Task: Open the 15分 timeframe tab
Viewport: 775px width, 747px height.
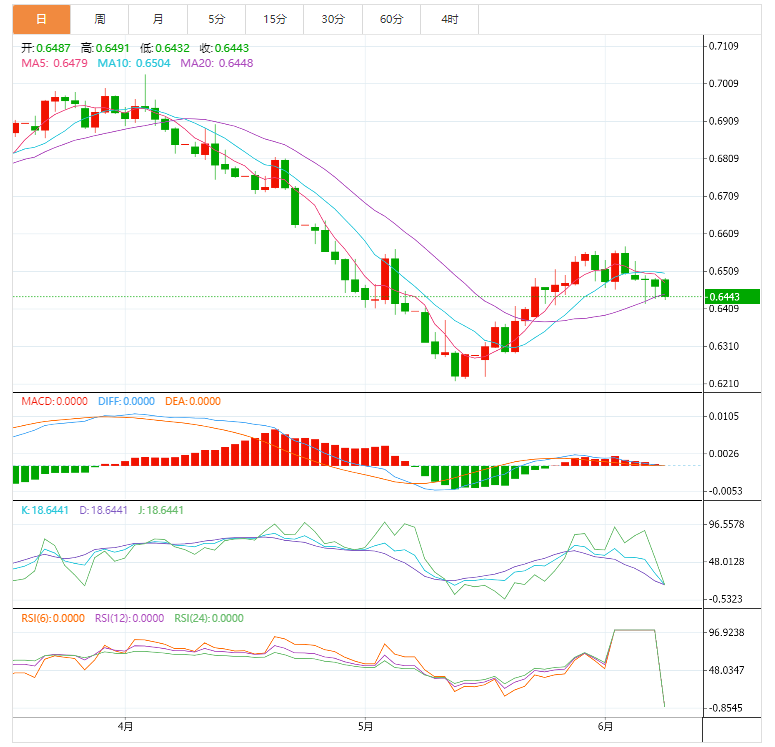Action: click(x=275, y=19)
